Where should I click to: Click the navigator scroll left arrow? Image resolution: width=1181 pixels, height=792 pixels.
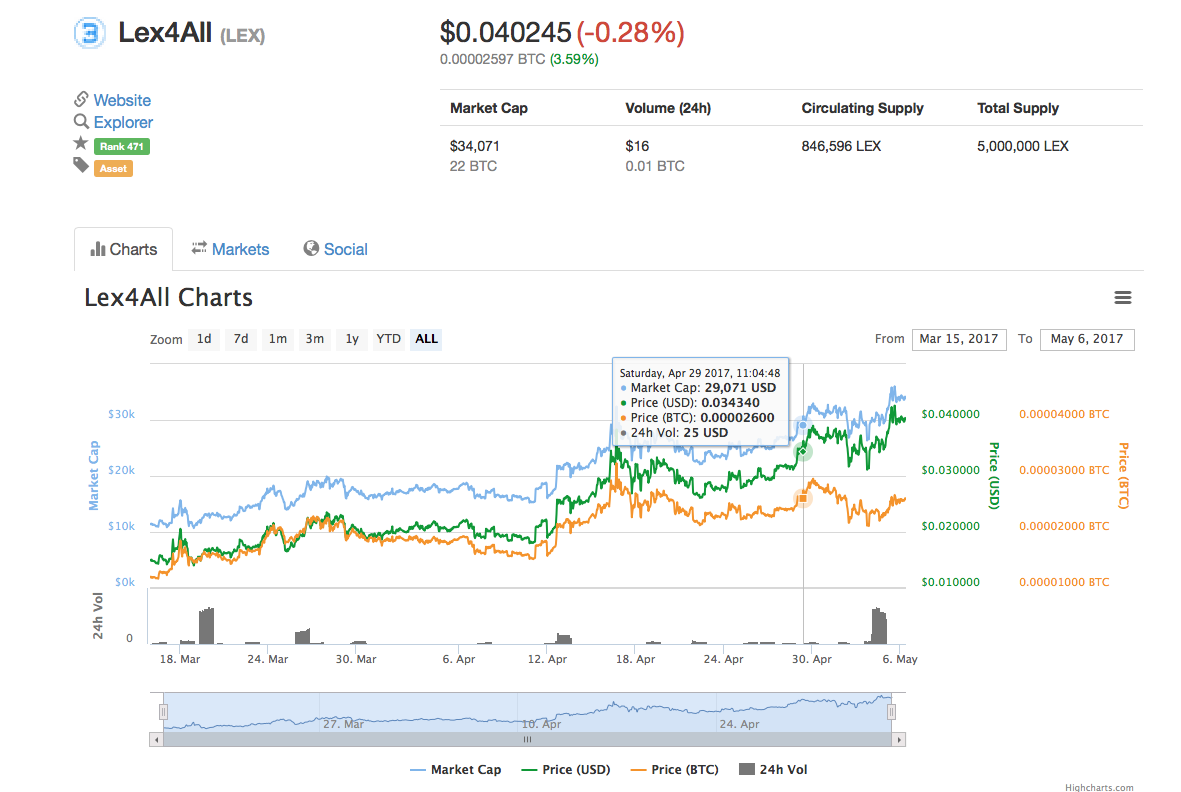tap(156, 740)
